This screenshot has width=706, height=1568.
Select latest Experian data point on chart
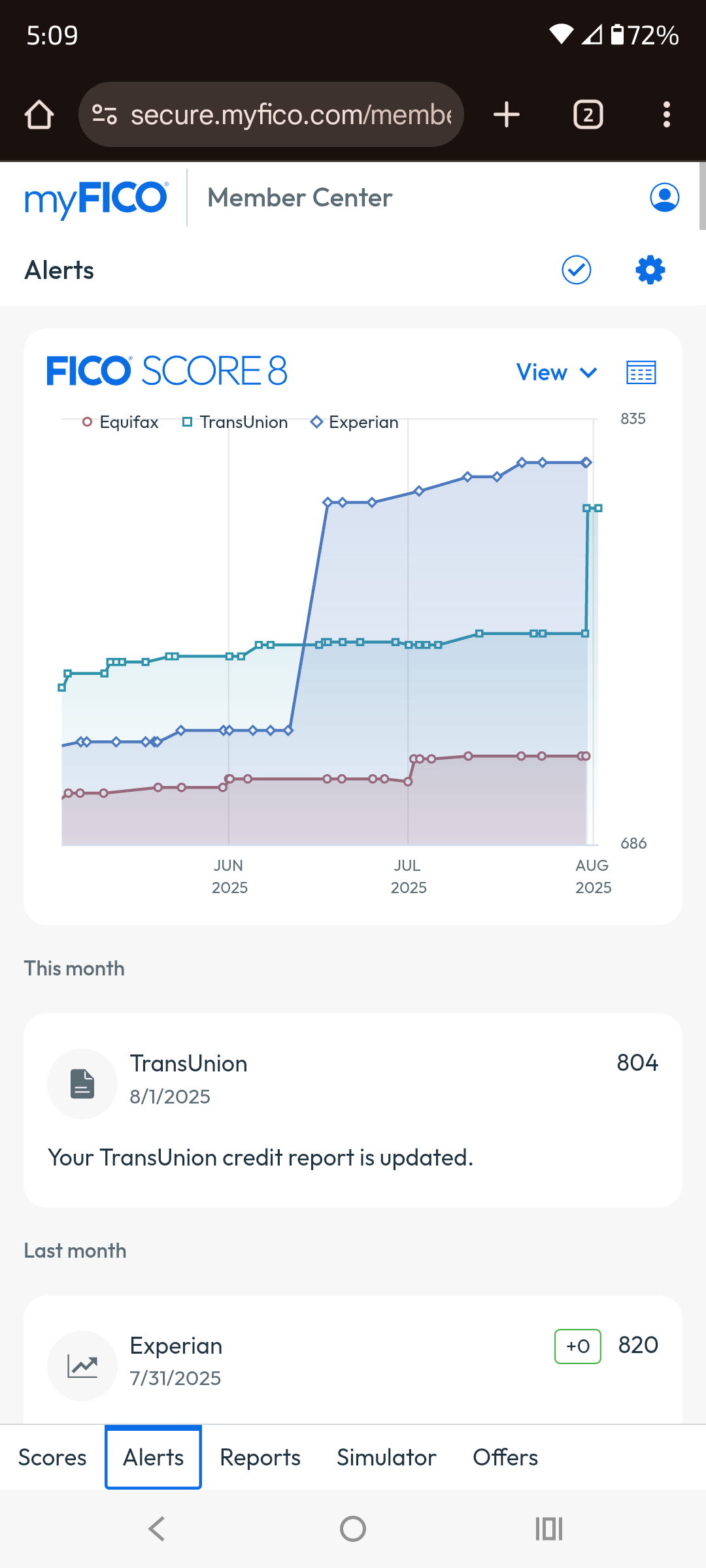[x=587, y=463]
